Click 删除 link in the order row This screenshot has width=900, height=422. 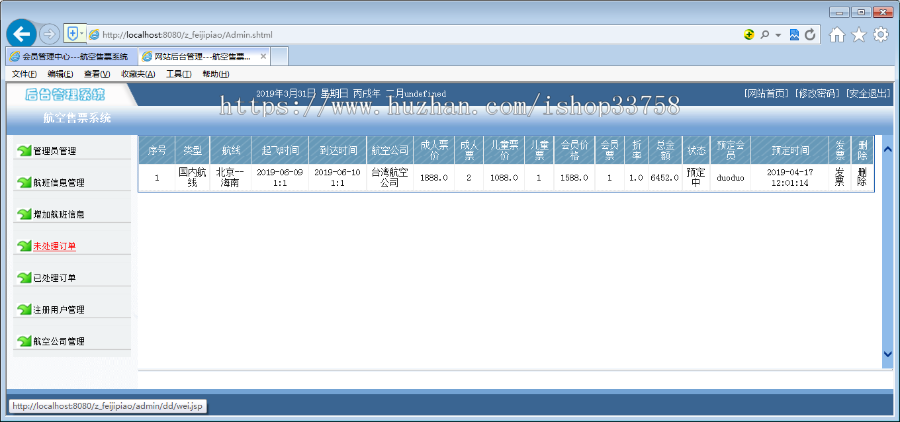click(862, 177)
